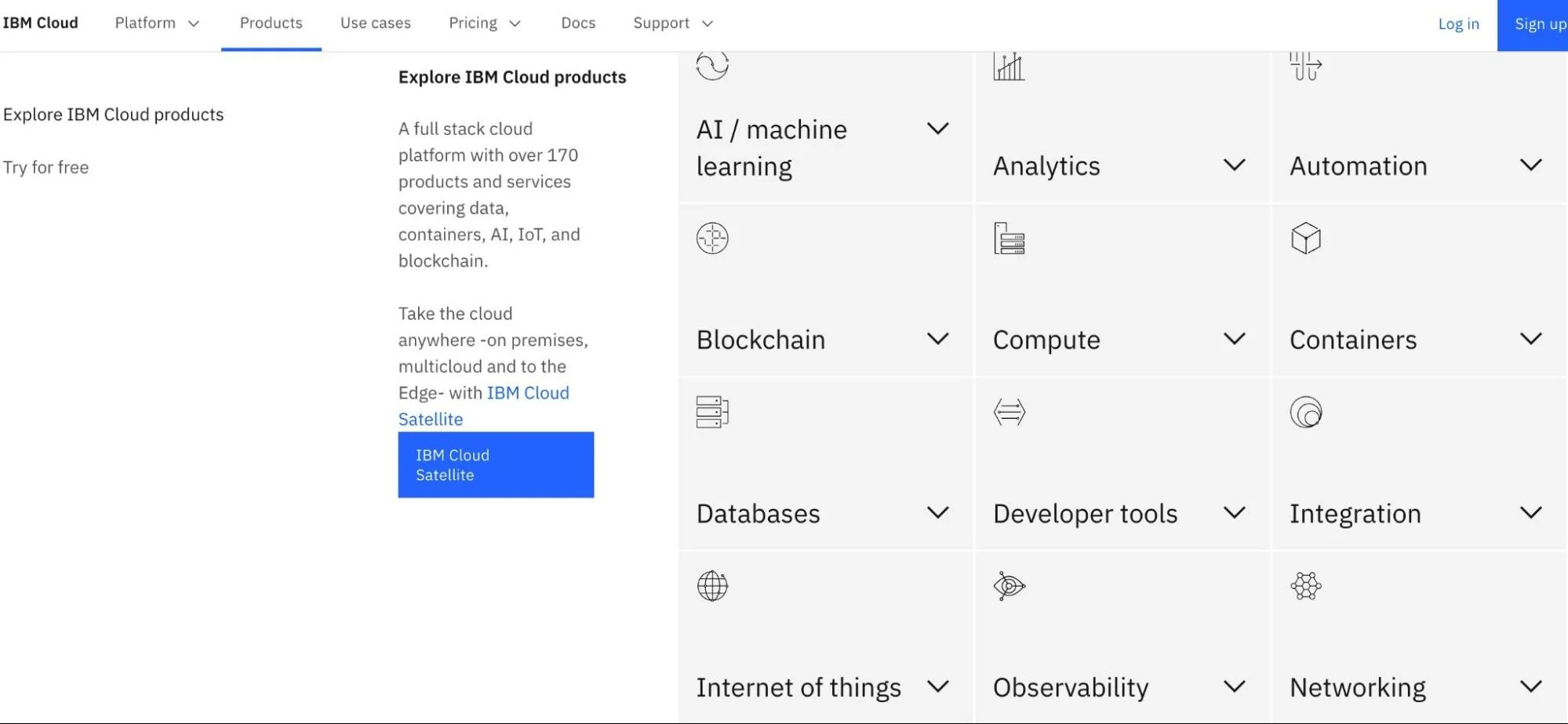Click the Containers cube icon
The width and height of the screenshot is (1568, 724).
click(x=1306, y=238)
